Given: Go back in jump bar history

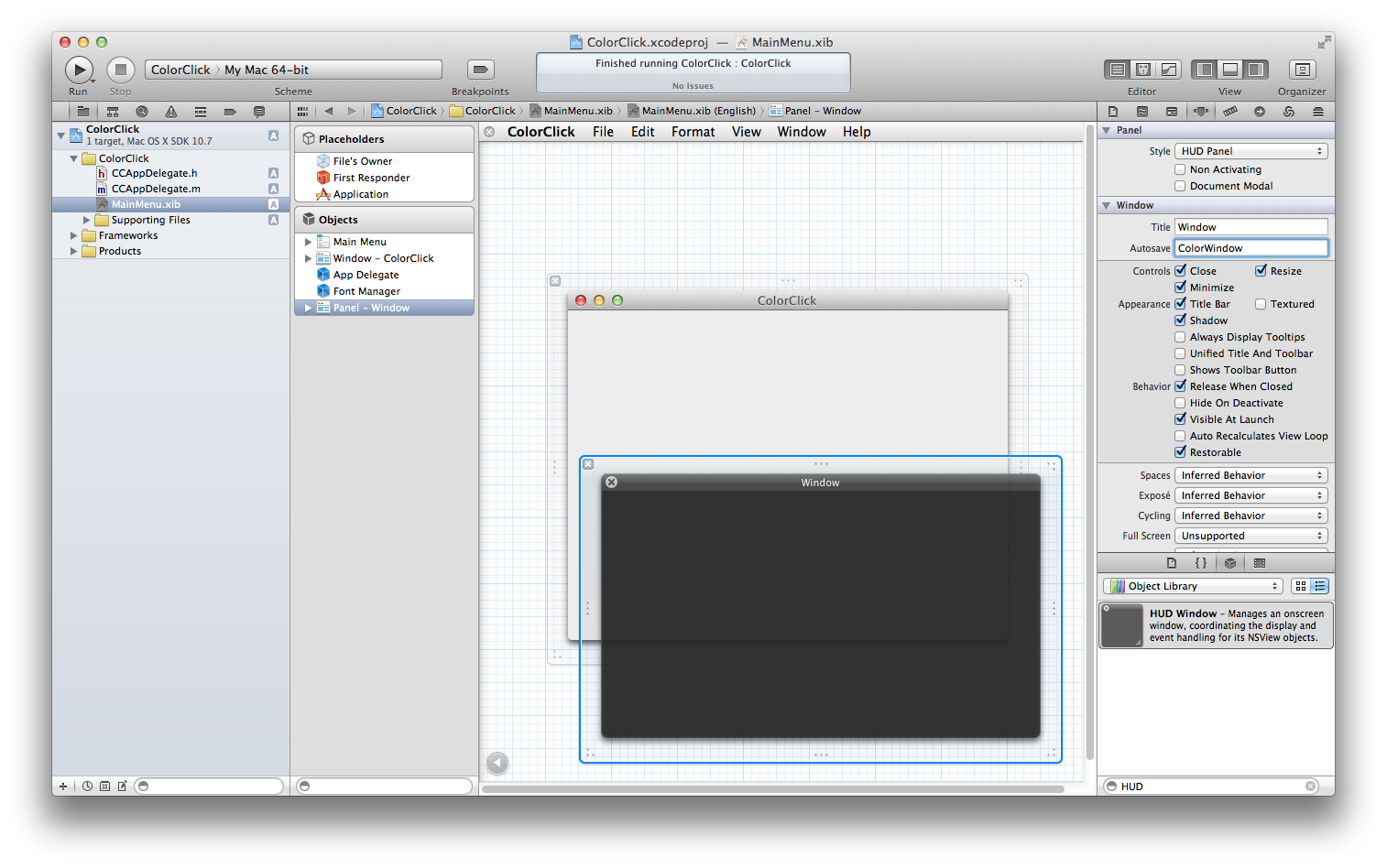Looking at the screenshot, I should [x=329, y=112].
